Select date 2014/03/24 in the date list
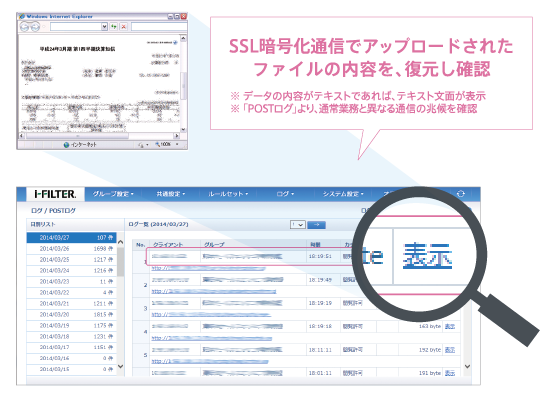 coord(72,270)
